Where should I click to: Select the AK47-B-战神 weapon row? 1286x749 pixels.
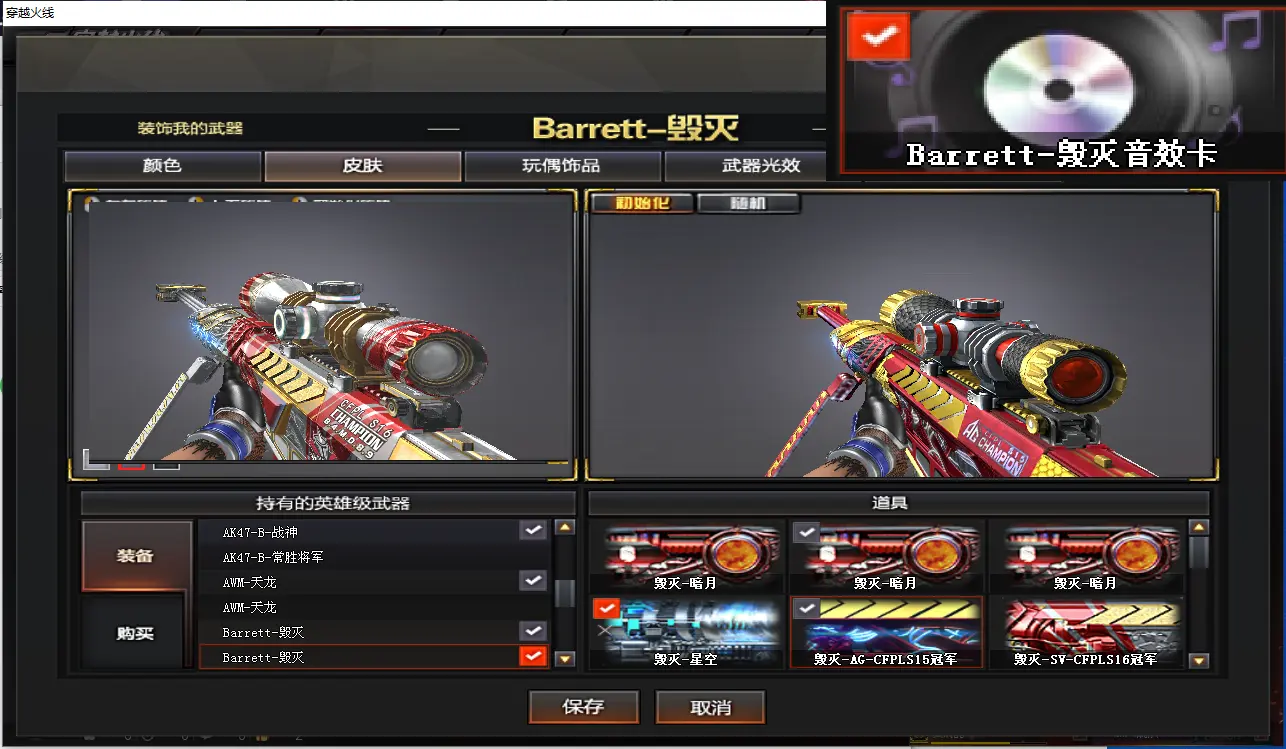[374, 532]
